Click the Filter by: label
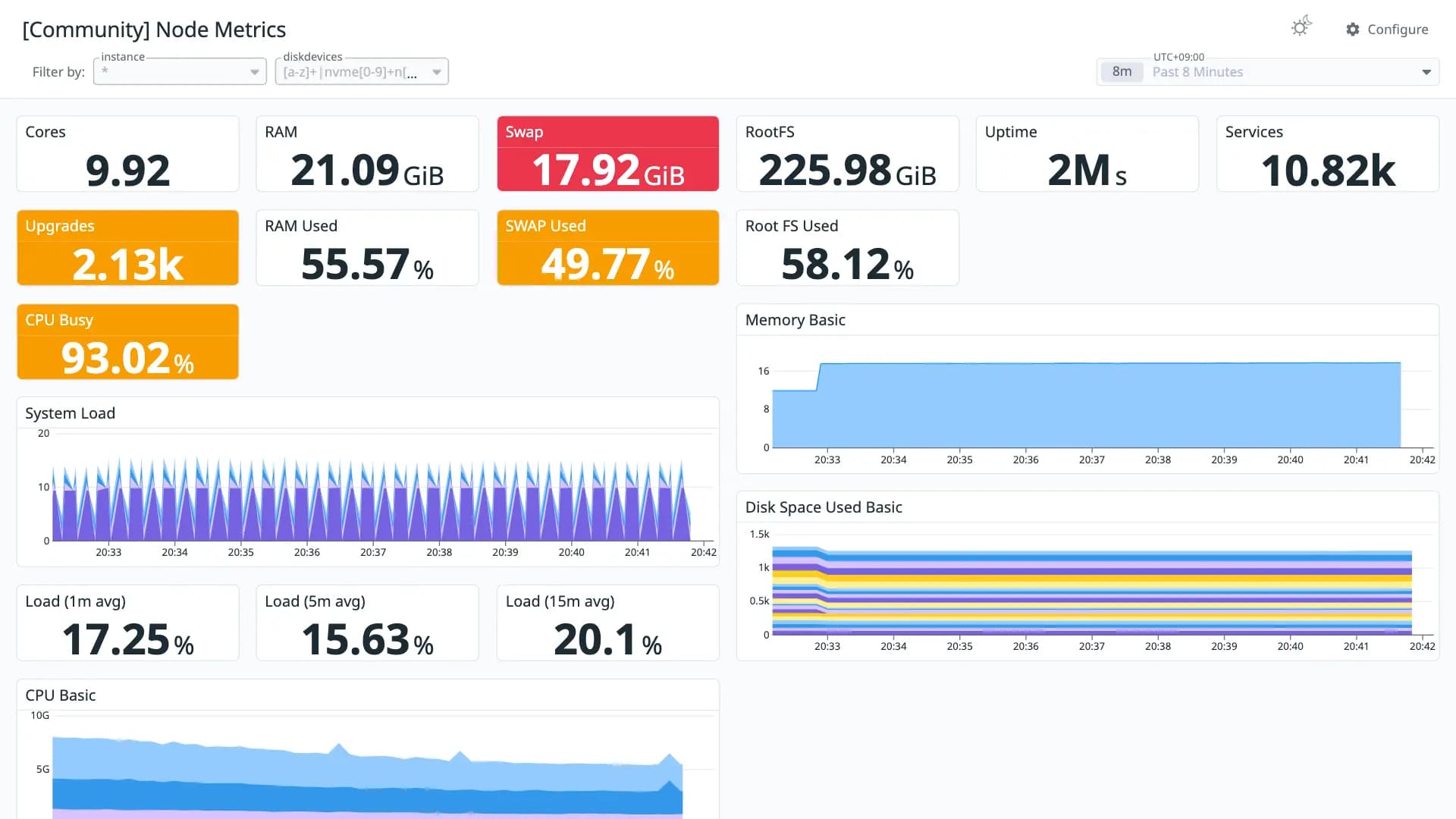The height and width of the screenshot is (819, 1456). coord(58,72)
